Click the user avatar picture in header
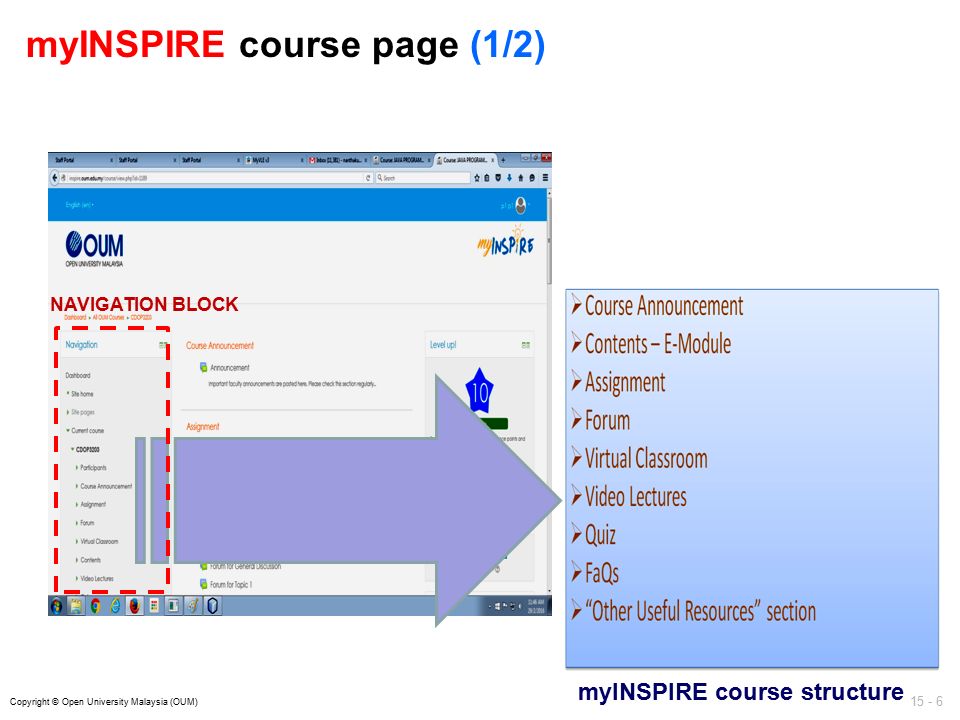Image resolution: width=960 pixels, height=720 pixels. coord(520,205)
